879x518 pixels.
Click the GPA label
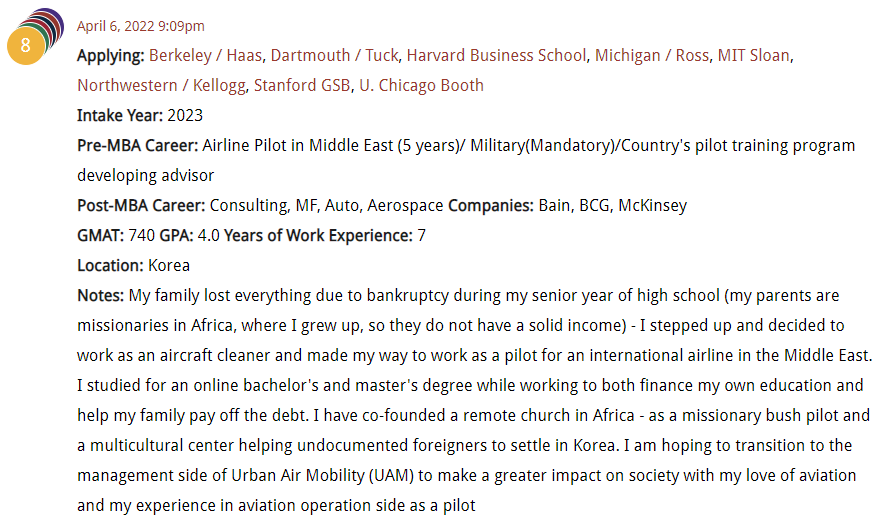(176, 236)
